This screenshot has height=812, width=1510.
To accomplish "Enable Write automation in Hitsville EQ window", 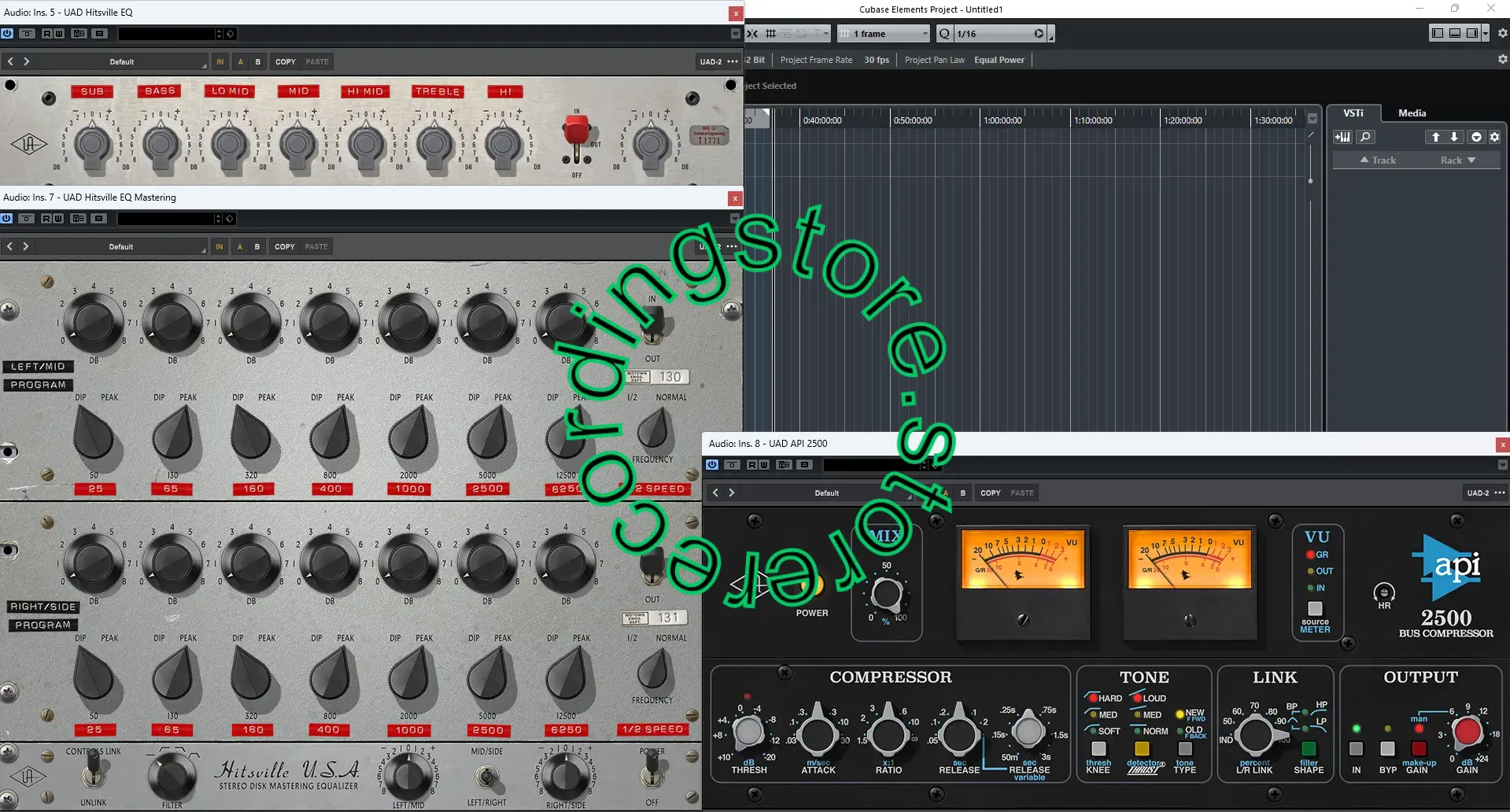I will point(59,34).
